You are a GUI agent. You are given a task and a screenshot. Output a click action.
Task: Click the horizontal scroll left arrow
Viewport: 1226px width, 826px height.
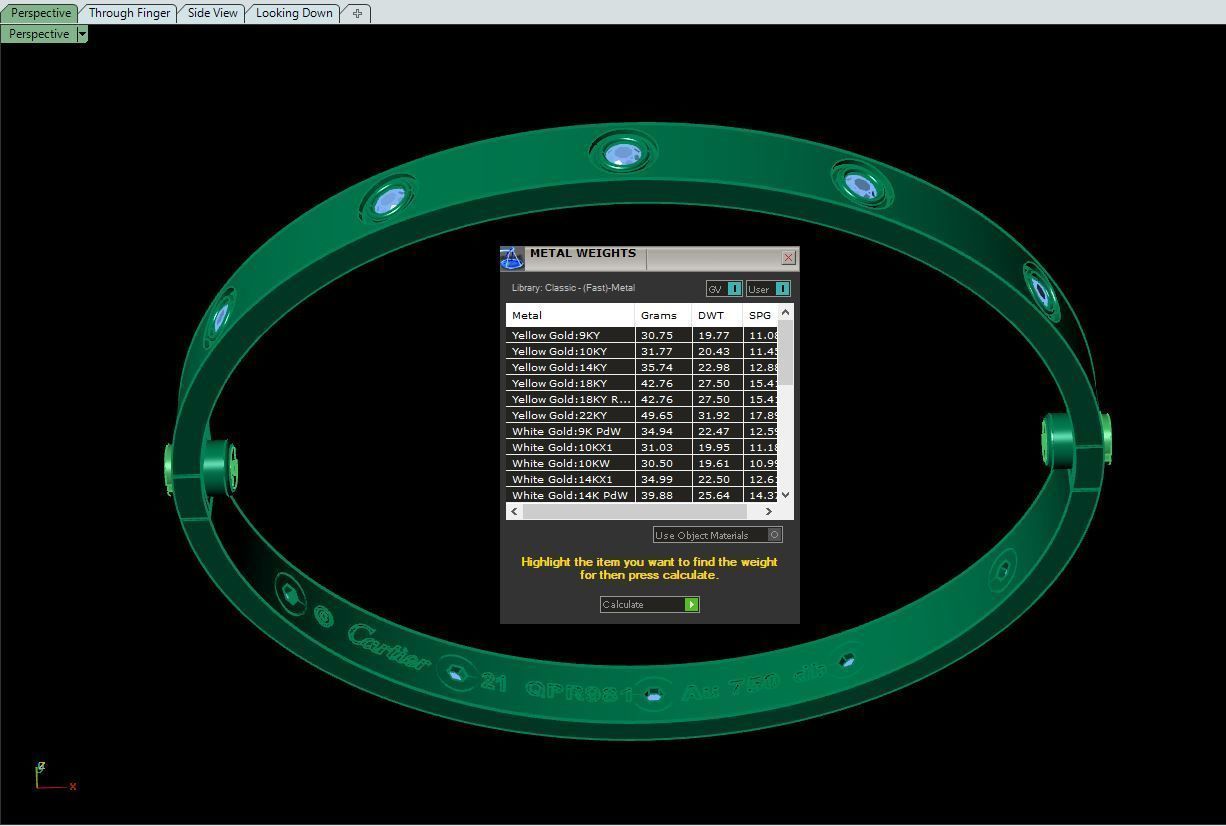514,511
